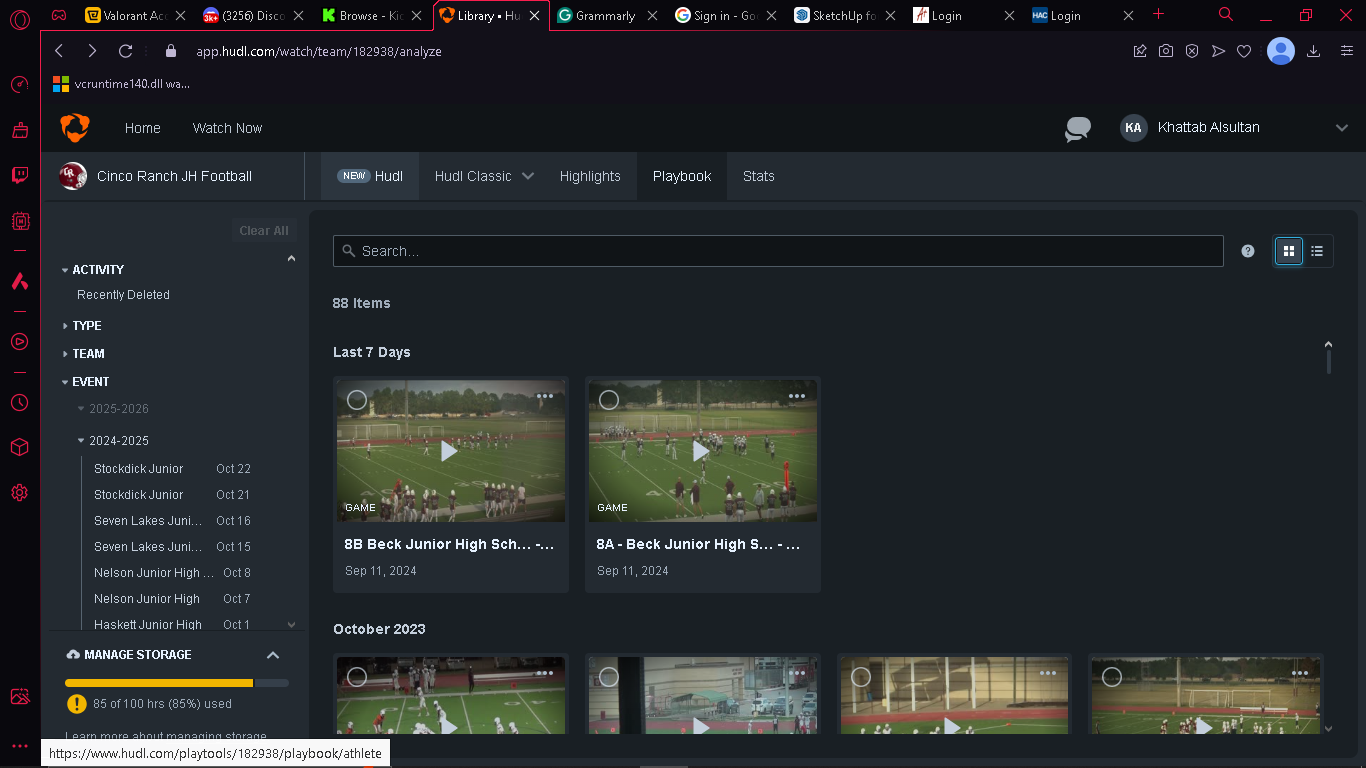1366x768 pixels.
Task: Click the Hudl logo icon
Action: pyautogui.click(x=75, y=128)
